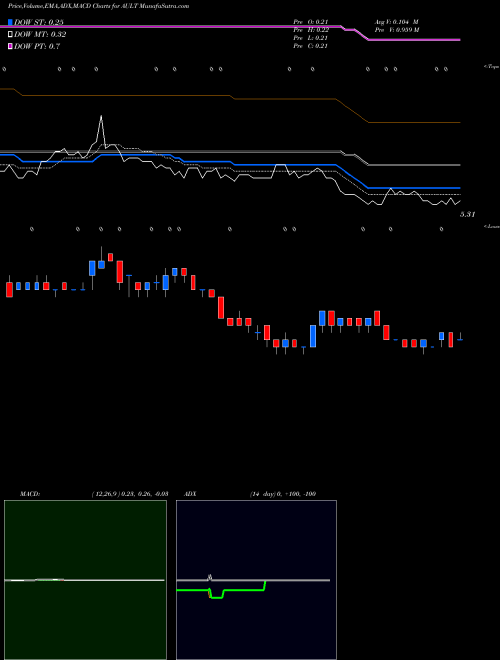The image size is (500, 660).
Task: Click the green ADX line in ADX panel
Action: click(x=242, y=590)
